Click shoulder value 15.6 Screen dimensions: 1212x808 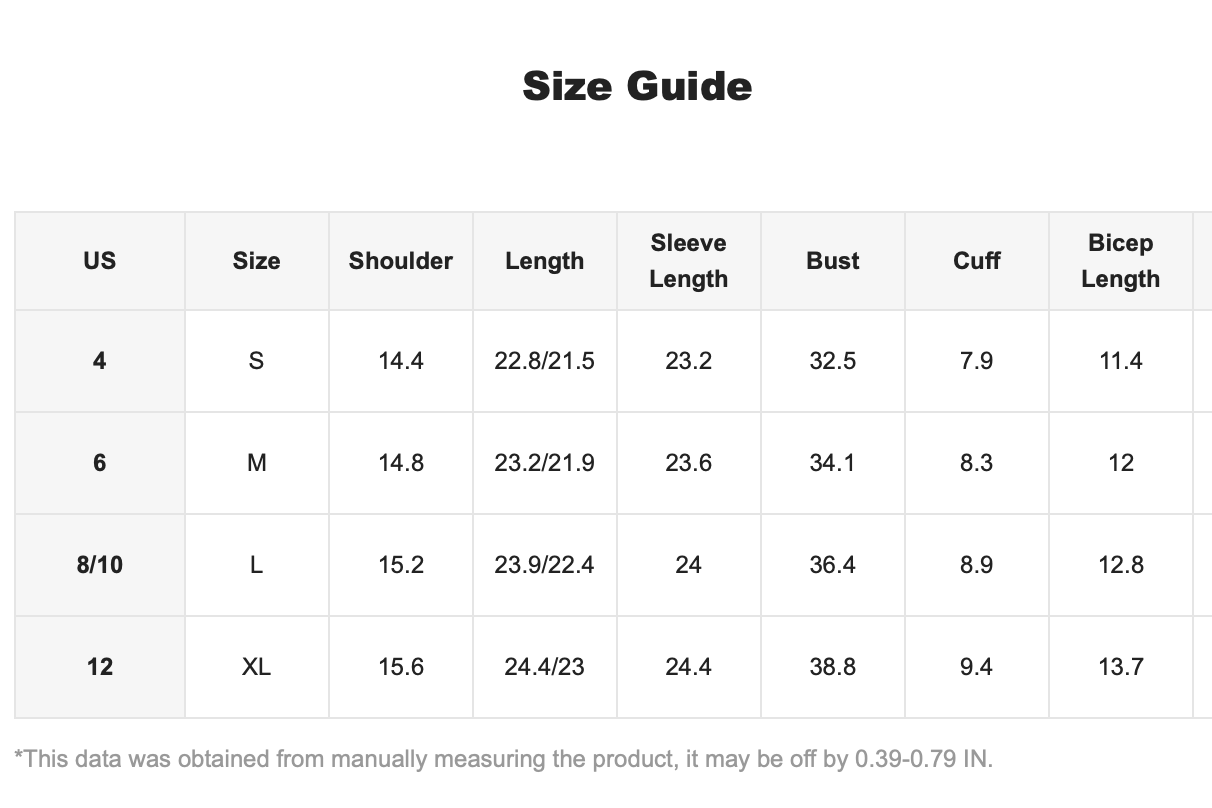point(401,667)
